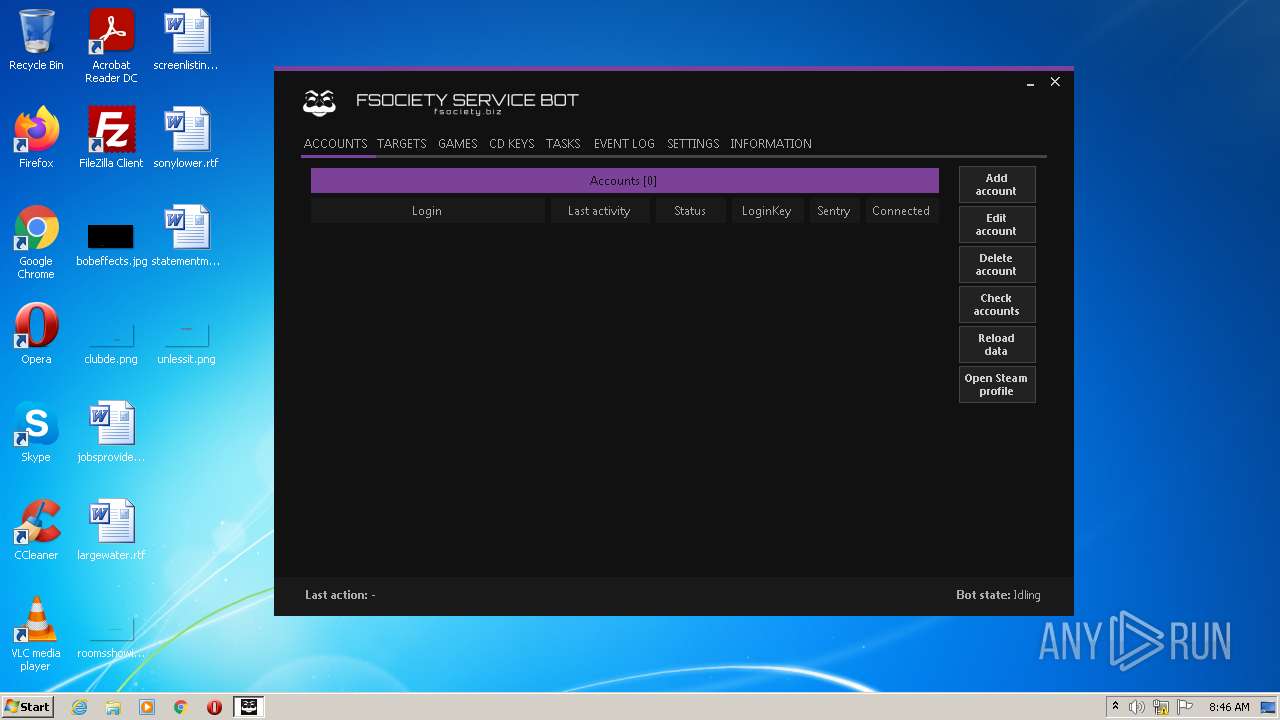
Task: Select jobsprovide document icon
Action: [111, 432]
